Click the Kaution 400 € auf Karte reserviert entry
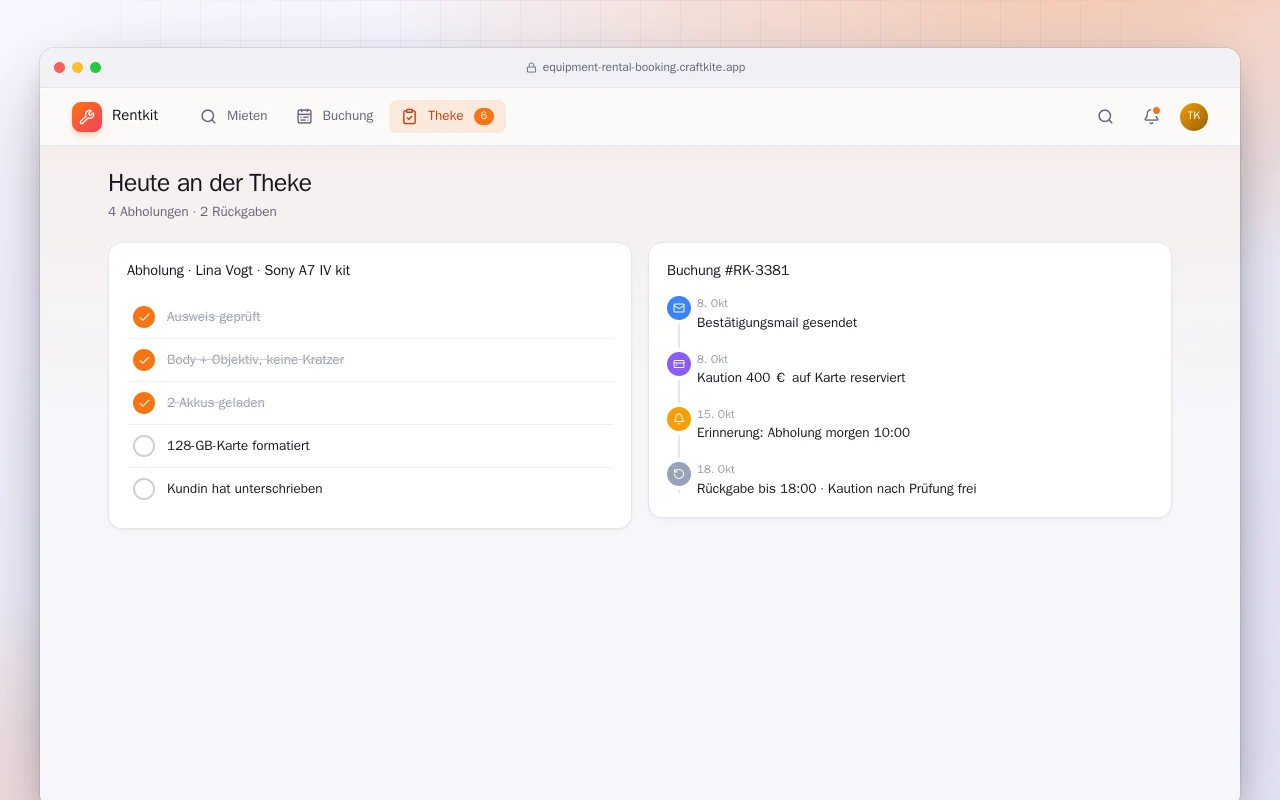1280x800 pixels. pyautogui.click(x=801, y=378)
